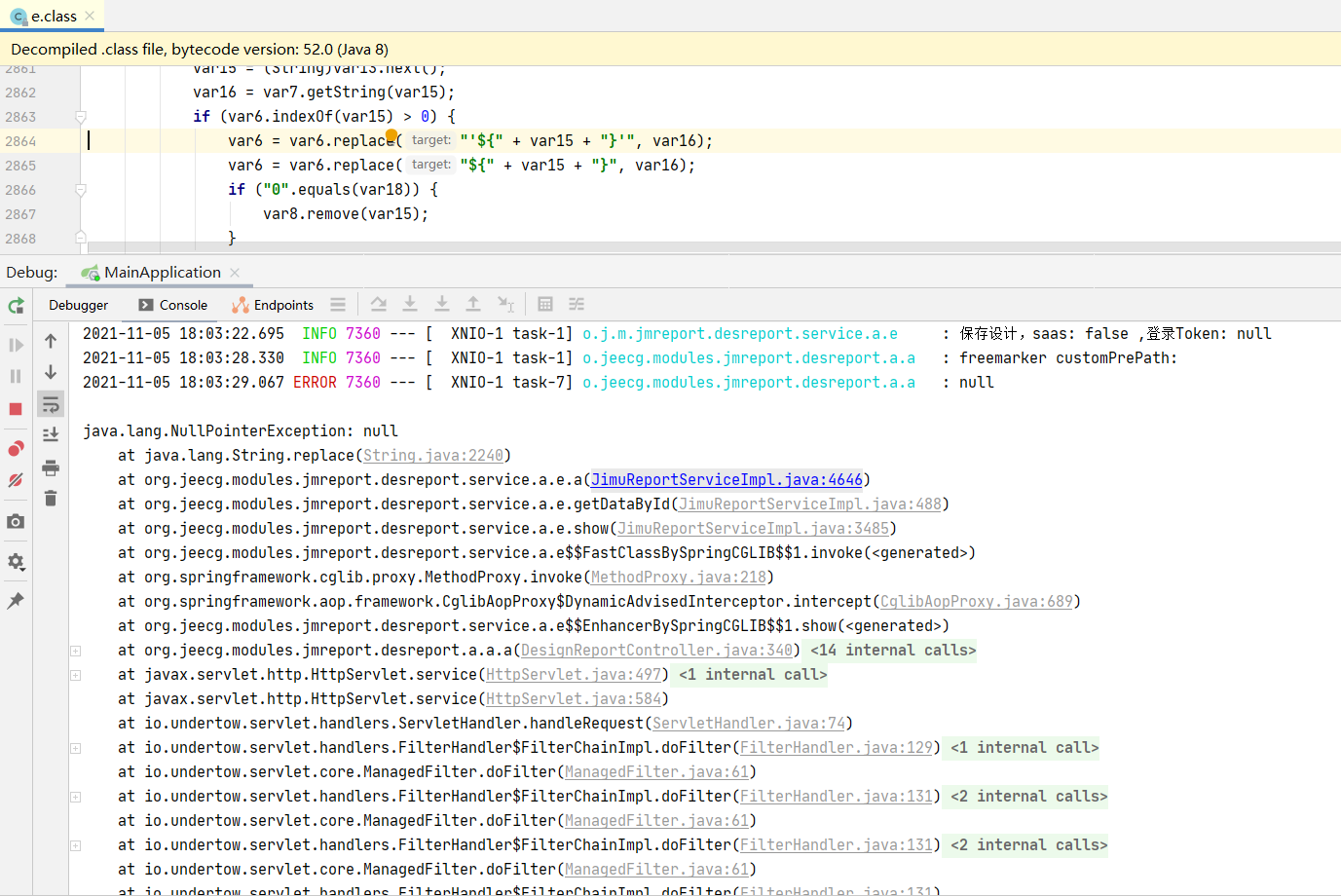Open the Evaluate Expression calculator icon
The width and height of the screenshot is (1341, 896).
543,304
